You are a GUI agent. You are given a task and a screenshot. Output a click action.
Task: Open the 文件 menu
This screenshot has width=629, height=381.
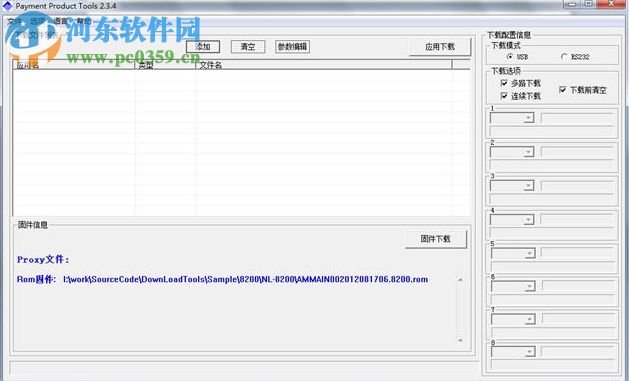(14, 21)
